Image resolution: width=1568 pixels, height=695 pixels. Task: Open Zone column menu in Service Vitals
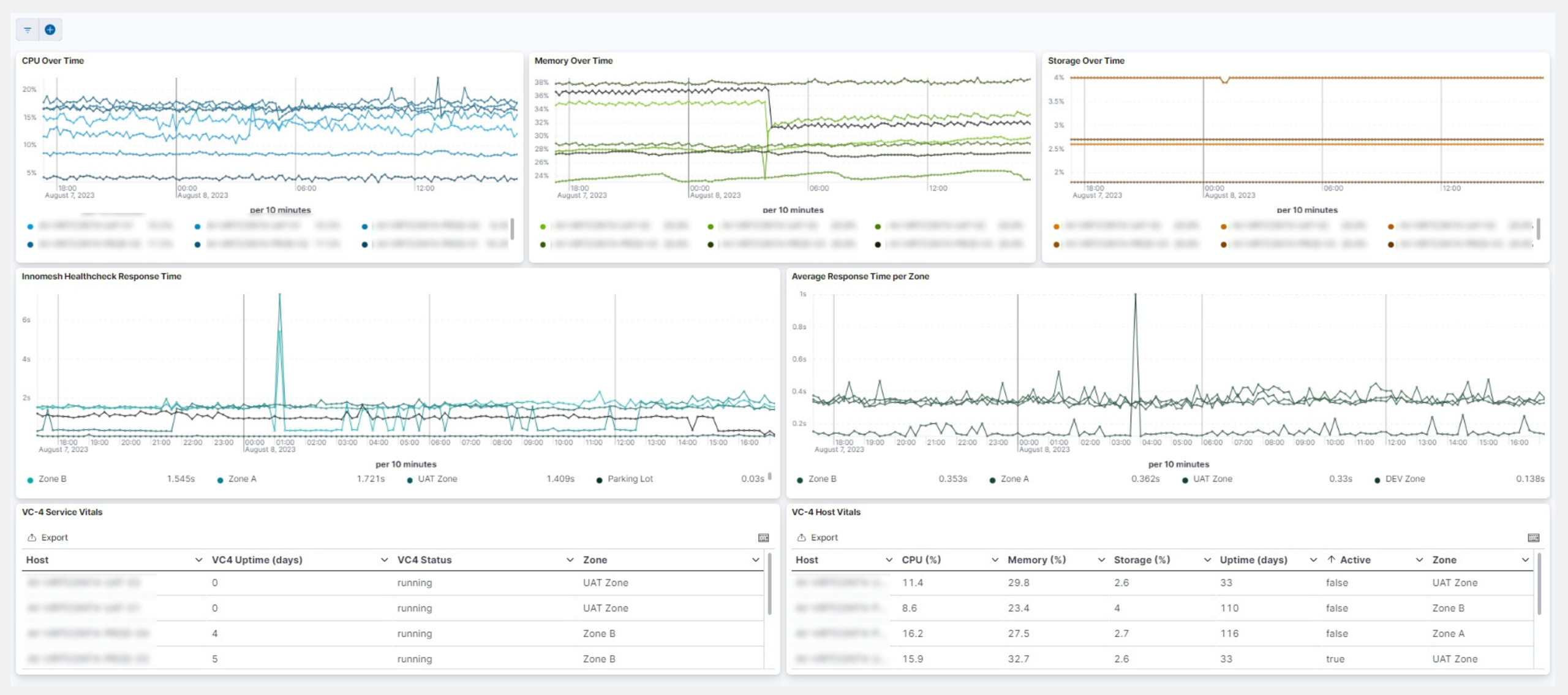[755, 560]
